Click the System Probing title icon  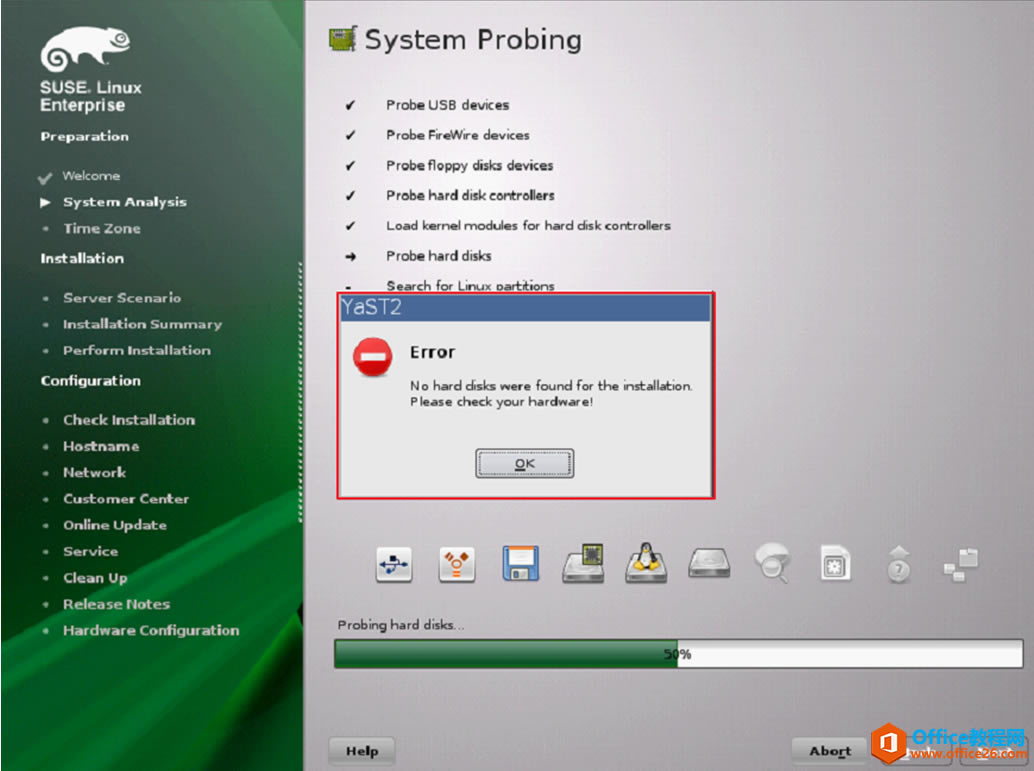(x=343, y=39)
